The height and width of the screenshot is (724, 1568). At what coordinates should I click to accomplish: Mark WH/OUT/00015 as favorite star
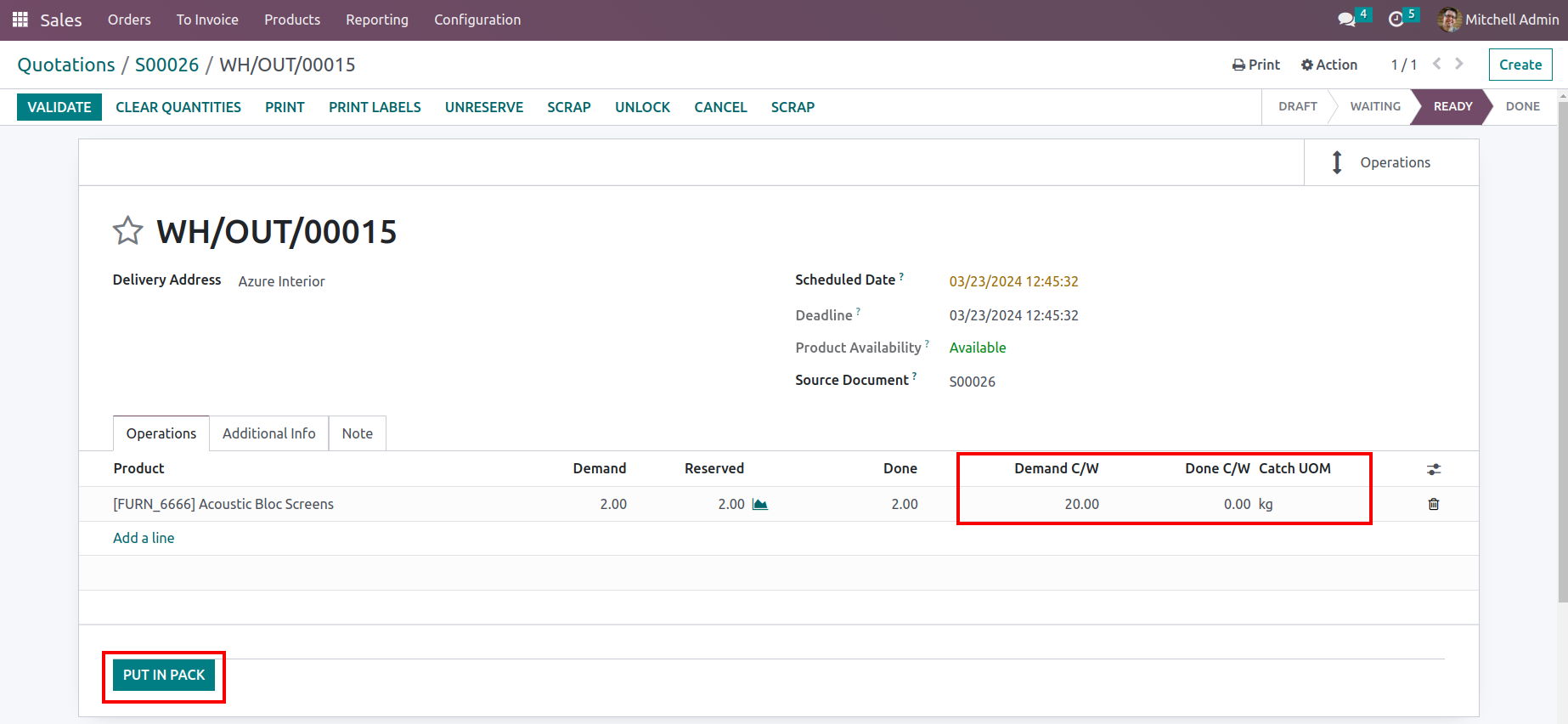pyautogui.click(x=128, y=230)
